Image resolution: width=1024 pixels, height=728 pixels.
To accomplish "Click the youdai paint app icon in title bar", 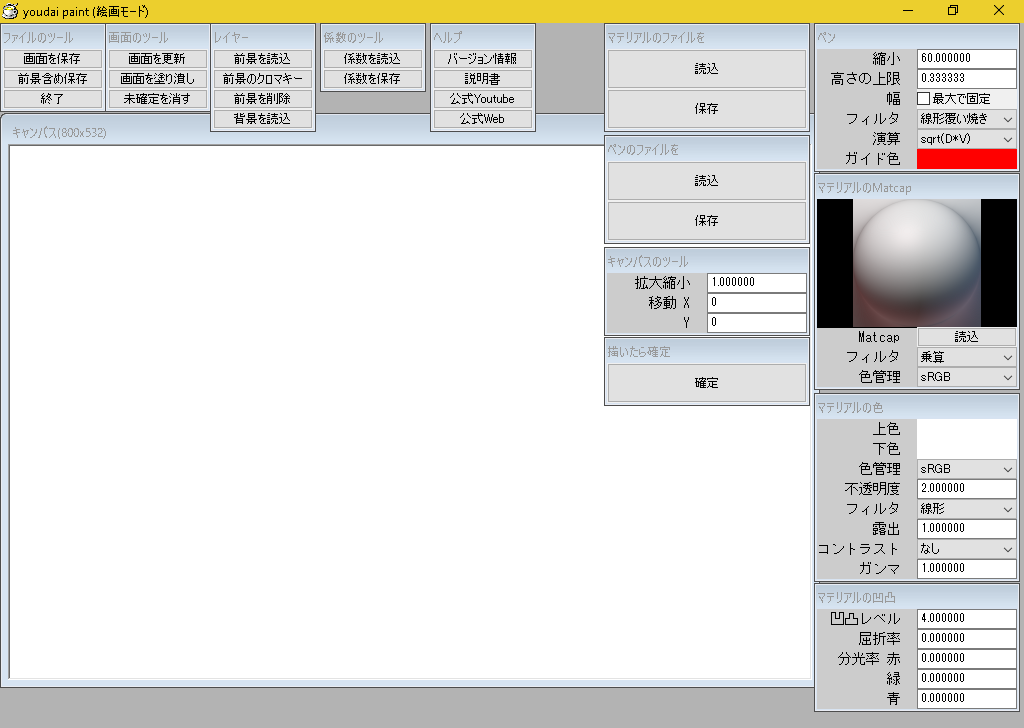I will coord(11,10).
